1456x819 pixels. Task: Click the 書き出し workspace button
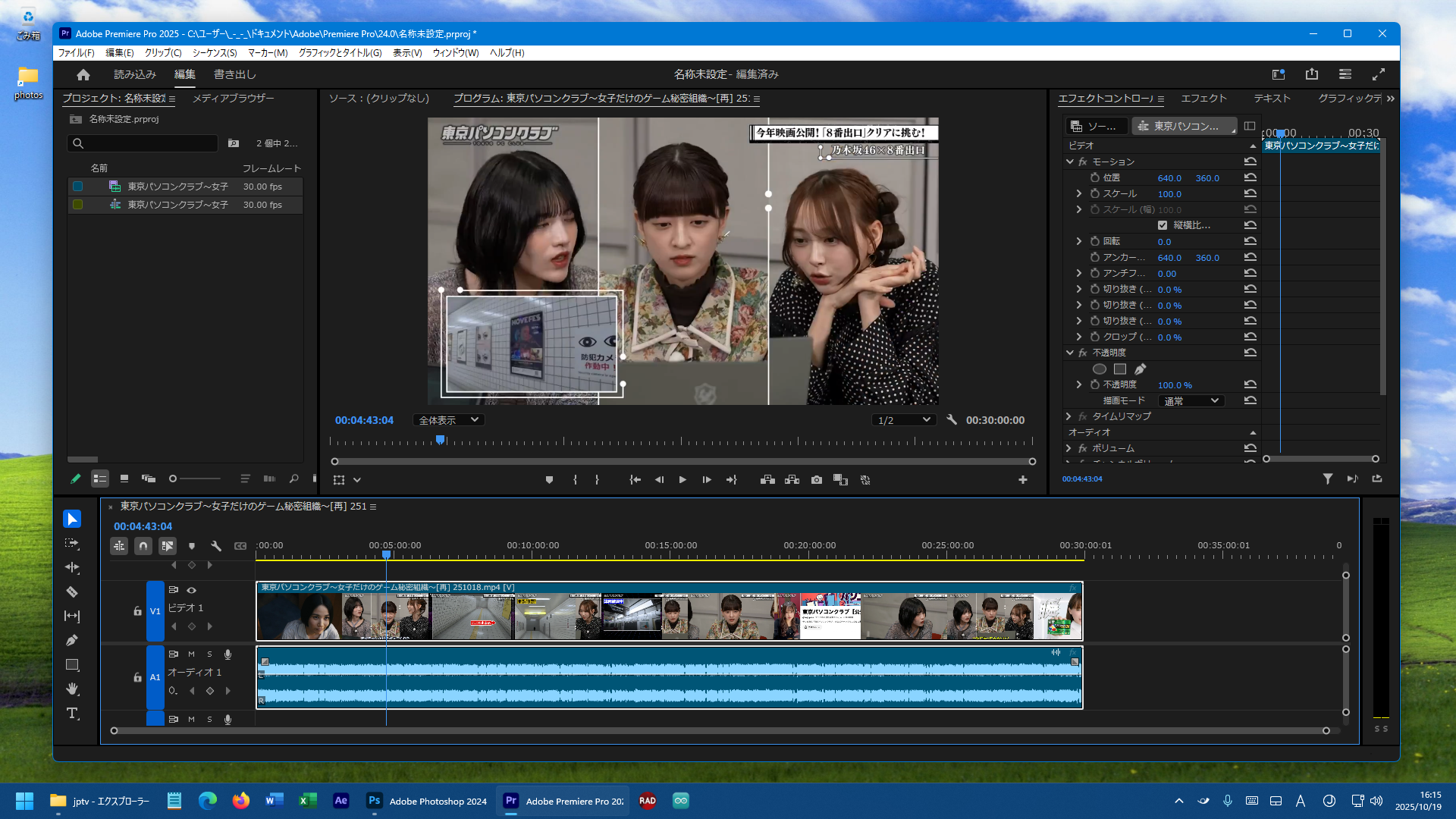[x=235, y=74]
